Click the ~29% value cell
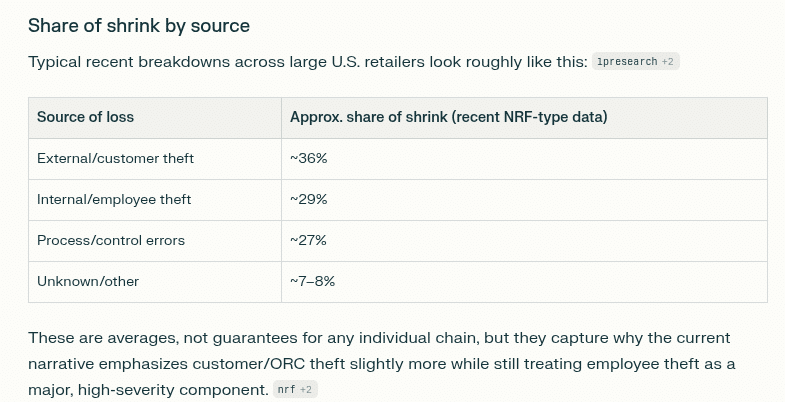The width and height of the screenshot is (785, 402). 308,199
